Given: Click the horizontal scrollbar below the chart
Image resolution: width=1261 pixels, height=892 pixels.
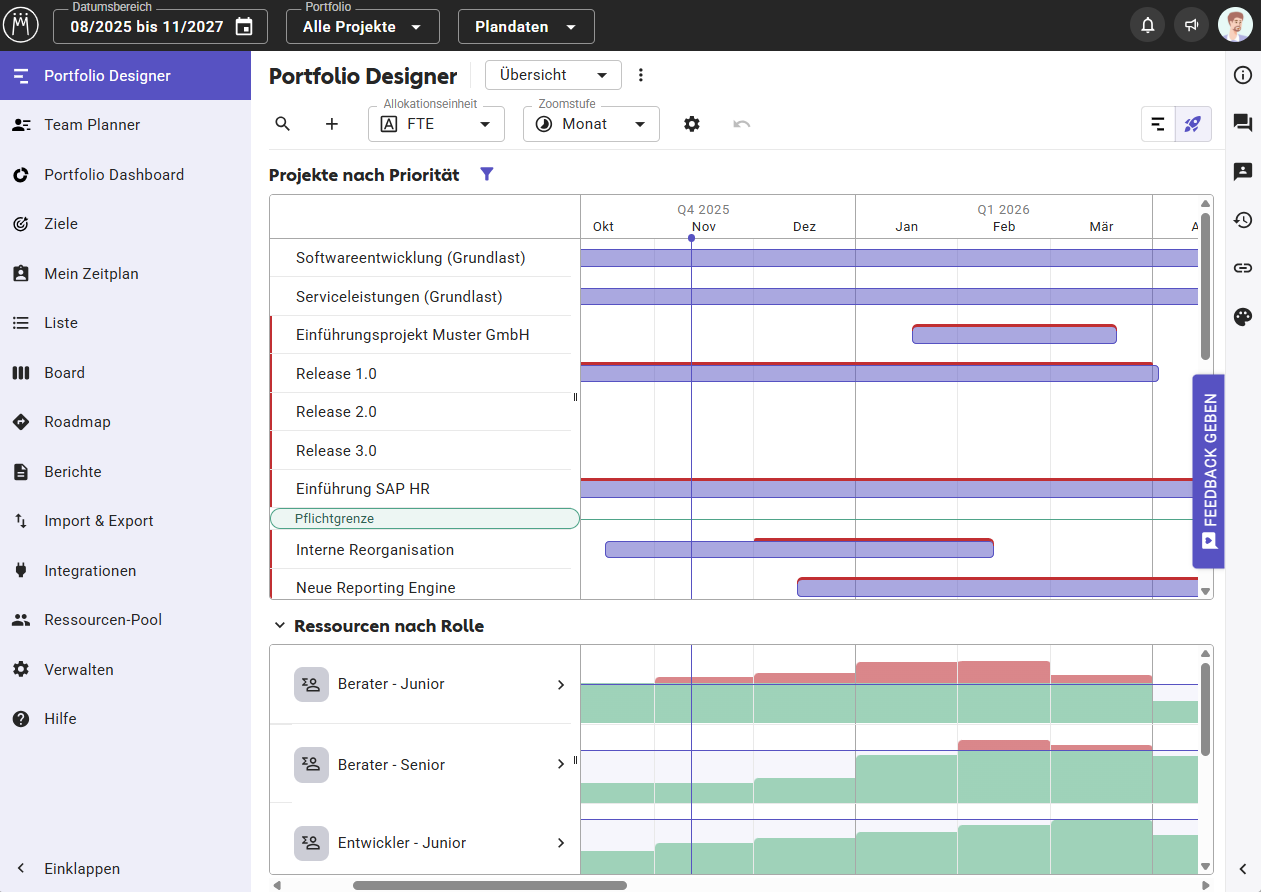Looking at the screenshot, I should pyautogui.click(x=490, y=885).
